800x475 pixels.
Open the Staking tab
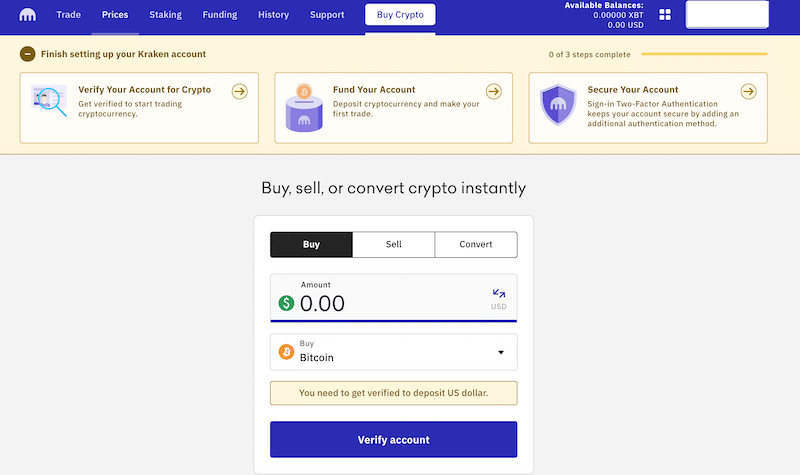tap(165, 15)
